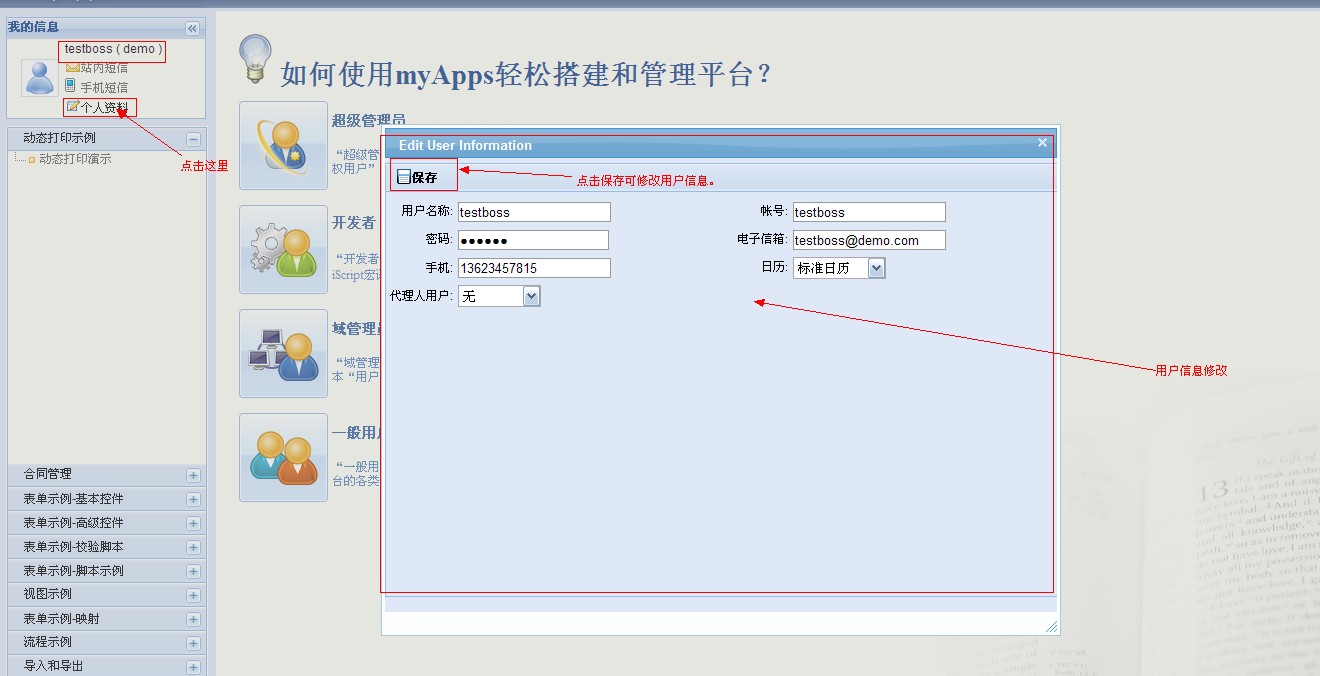Screen dimensions: 1320x676
Task: Click the dialog resize grip corner
Action: 1051,626
